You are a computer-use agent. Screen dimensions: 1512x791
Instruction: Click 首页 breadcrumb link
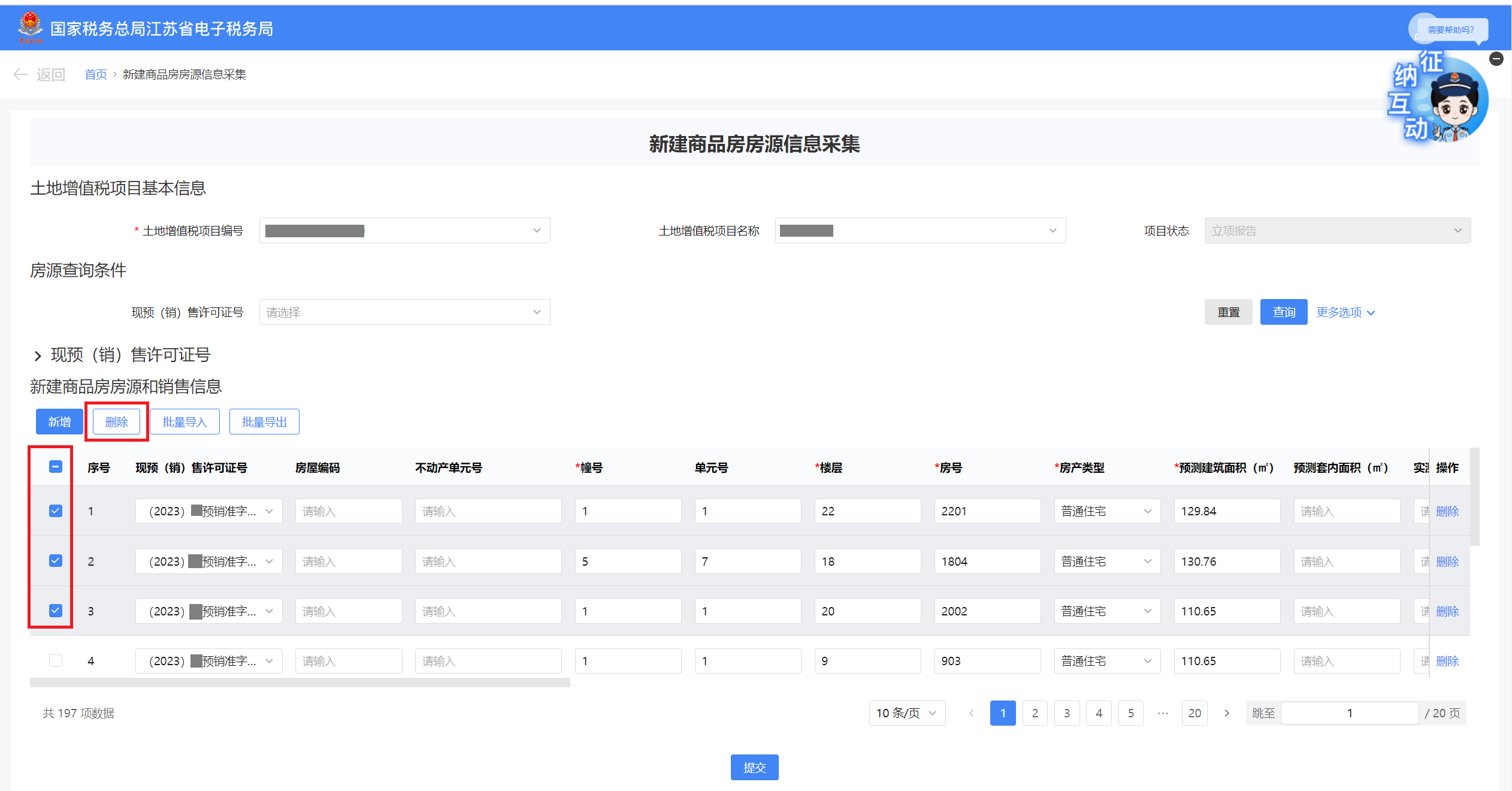(x=95, y=74)
